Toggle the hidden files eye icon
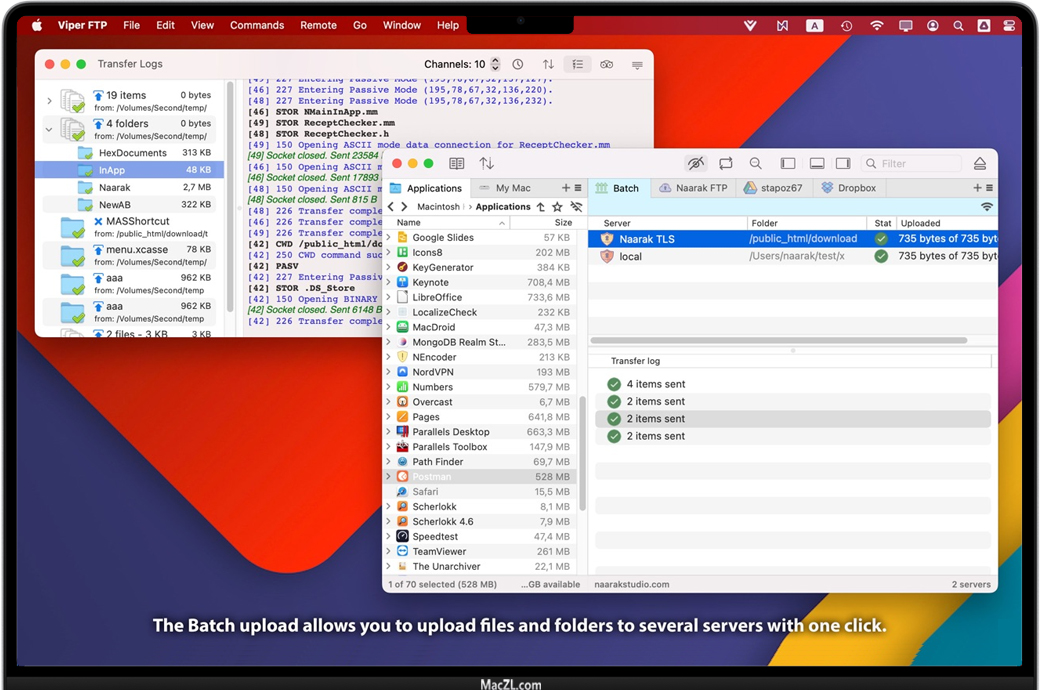The image size is (1040, 690). point(696,163)
